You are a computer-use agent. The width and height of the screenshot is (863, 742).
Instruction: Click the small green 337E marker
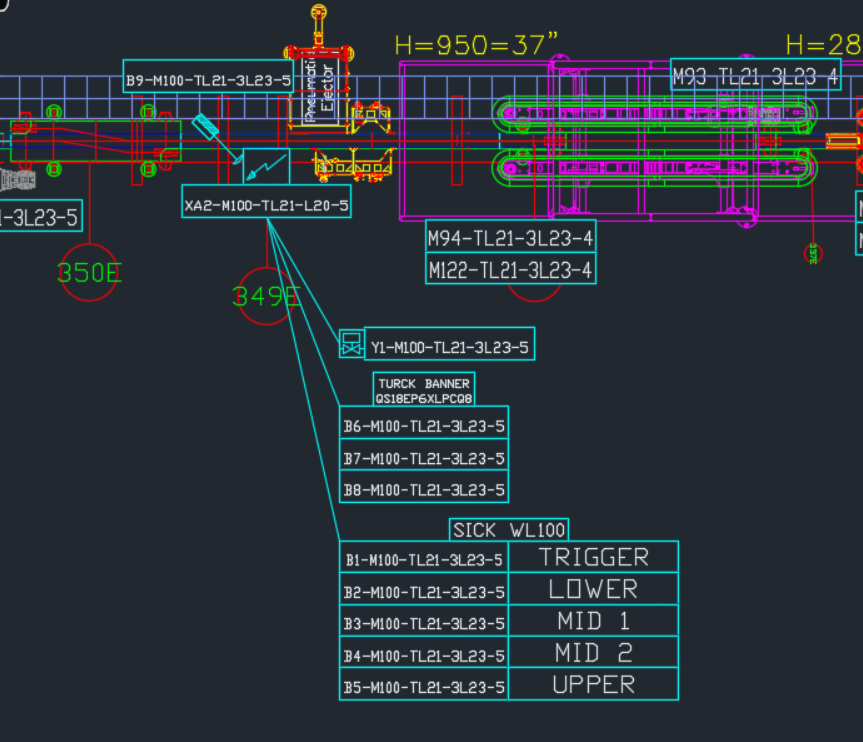click(813, 254)
